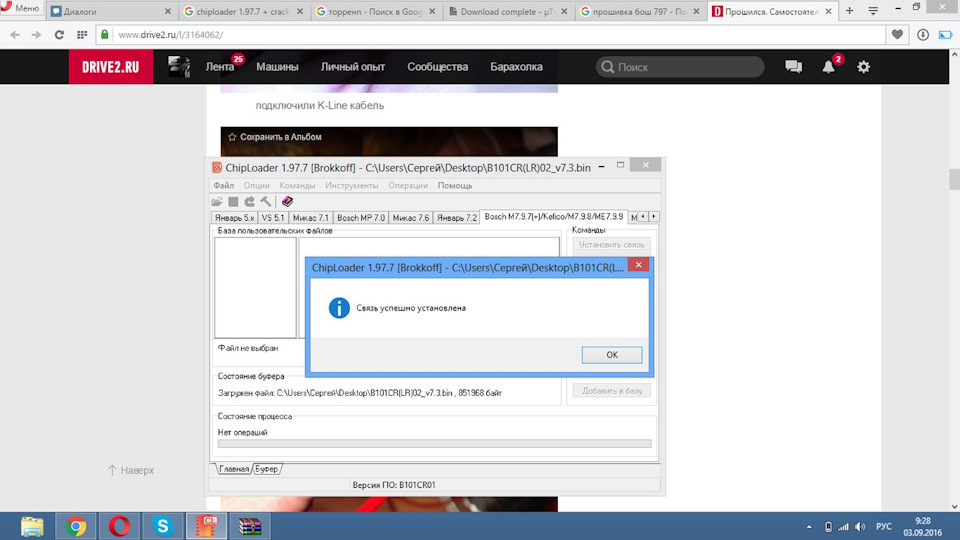Image resolution: width=960 pixels, height=540 pixels.
Task: Click the open file folder toolbar icon
Action: click(x=217, y=201)
